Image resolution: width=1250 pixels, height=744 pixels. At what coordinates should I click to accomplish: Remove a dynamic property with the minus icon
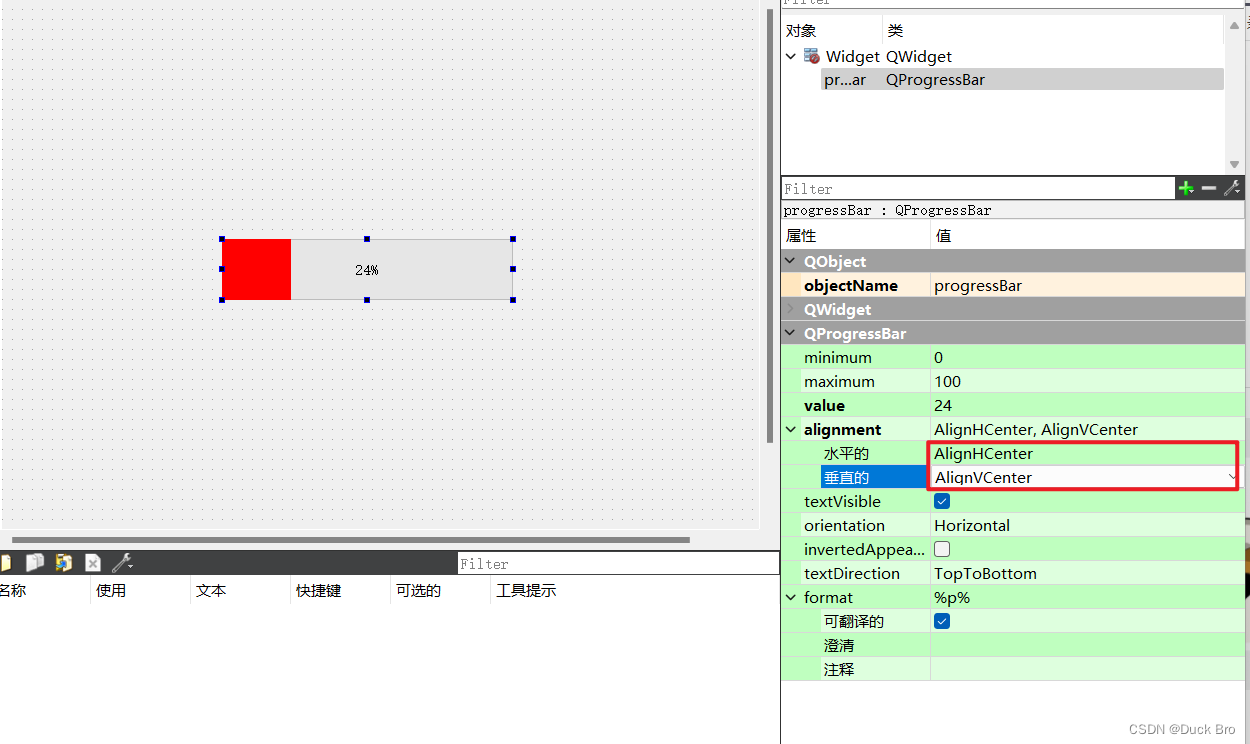point(1209,188)
